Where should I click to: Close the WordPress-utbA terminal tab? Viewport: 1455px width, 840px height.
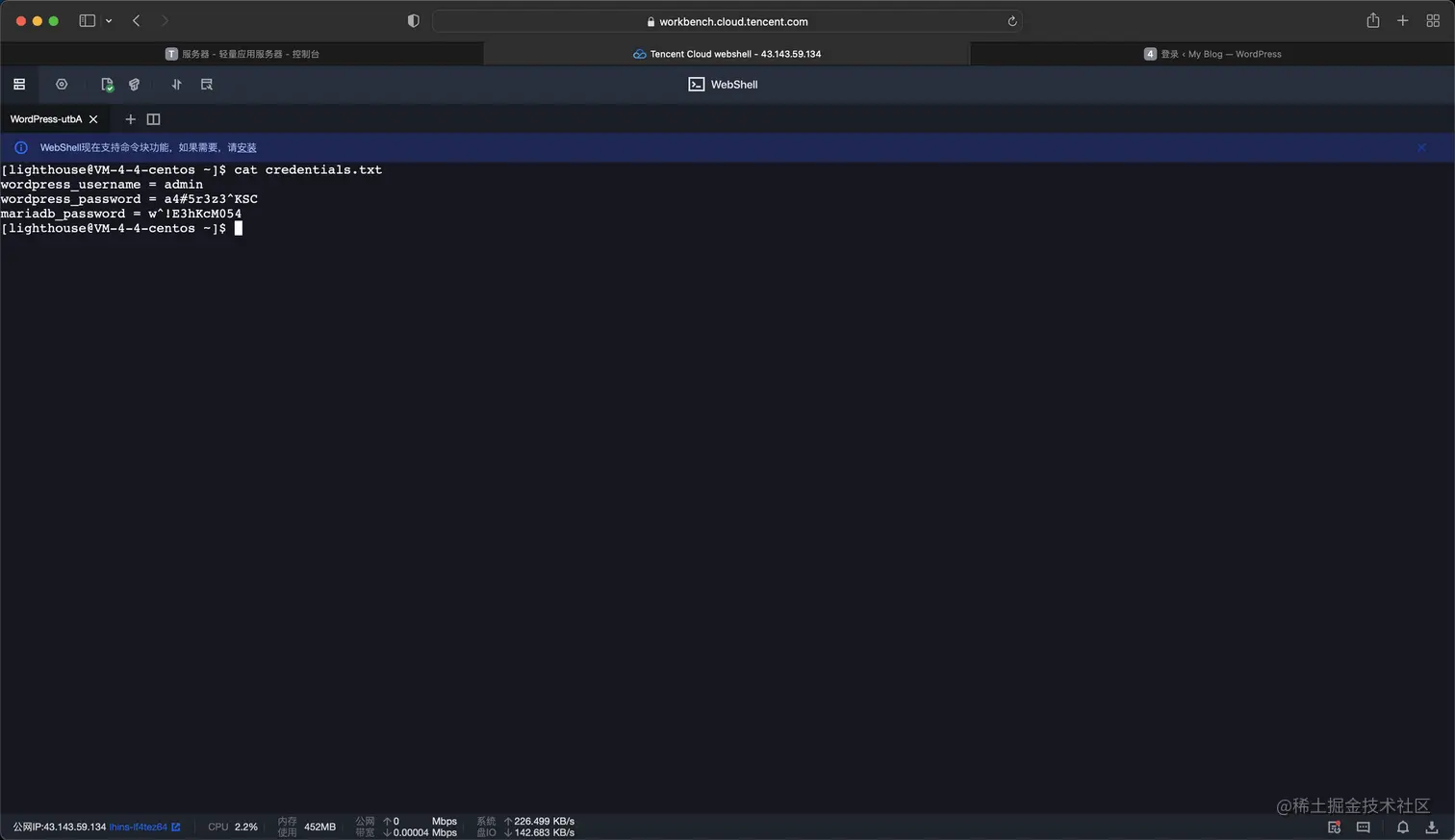(93, 119)
